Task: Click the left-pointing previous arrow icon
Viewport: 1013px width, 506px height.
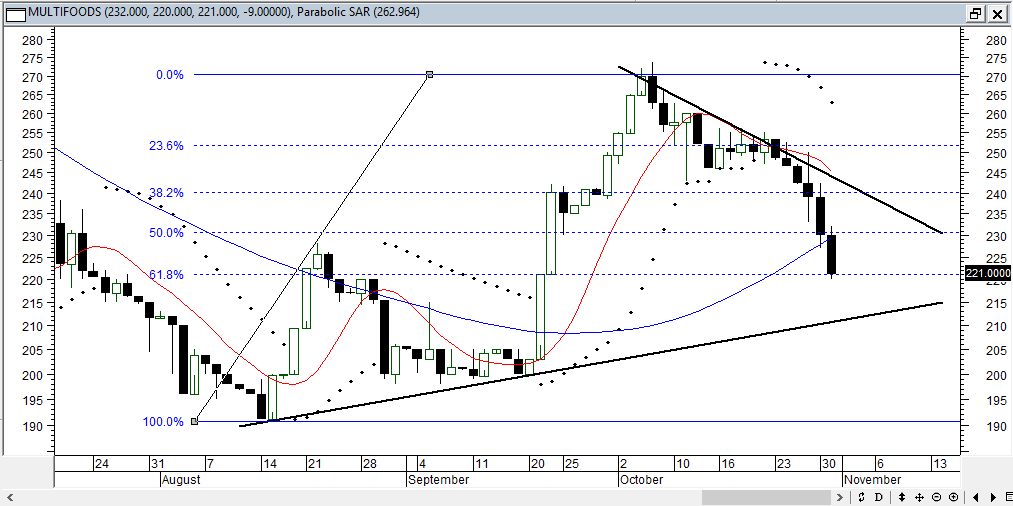Action: (x=976, y=497)
